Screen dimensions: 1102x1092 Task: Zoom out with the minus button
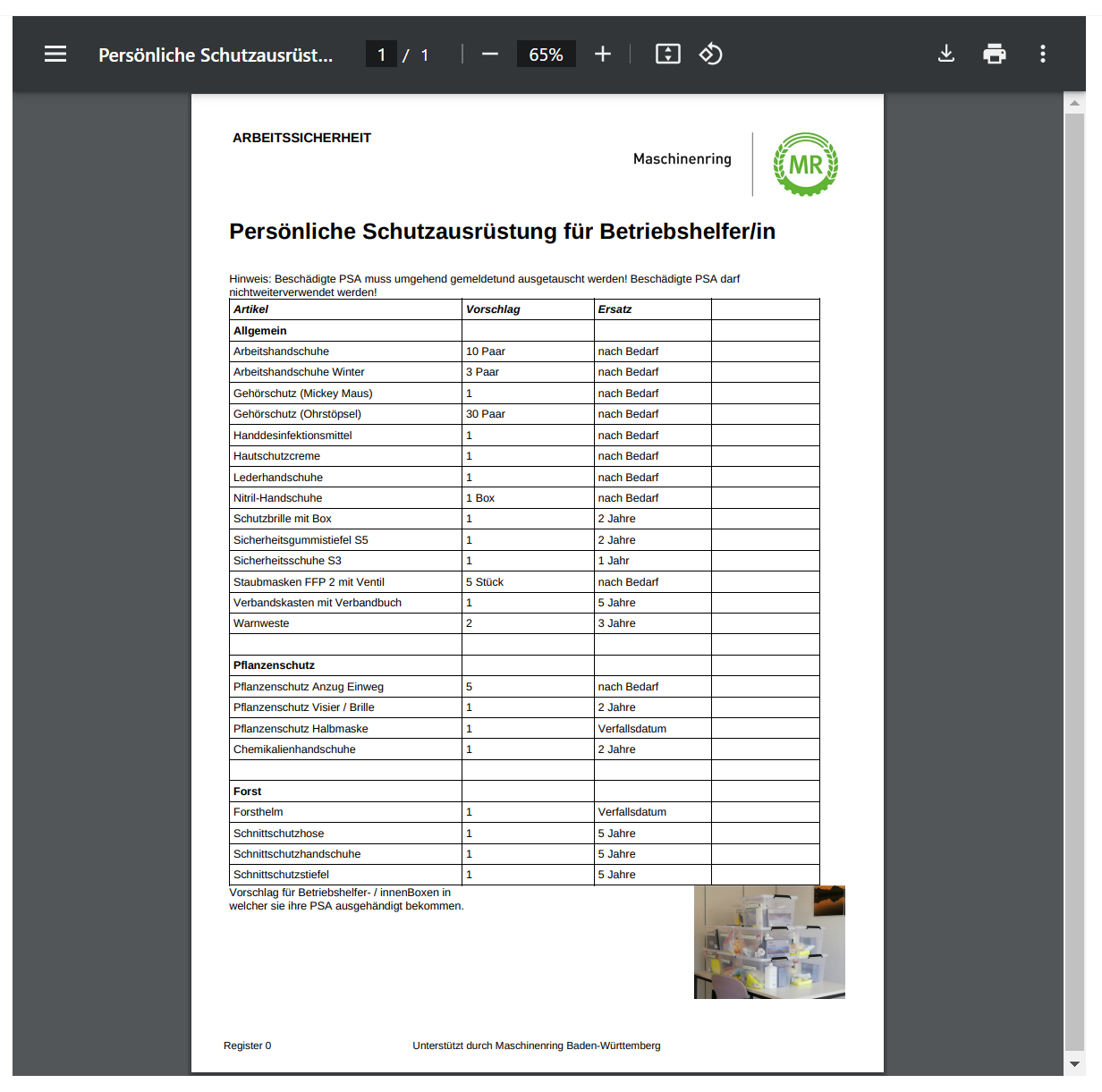pyautogui.click(x=489, y=55)
